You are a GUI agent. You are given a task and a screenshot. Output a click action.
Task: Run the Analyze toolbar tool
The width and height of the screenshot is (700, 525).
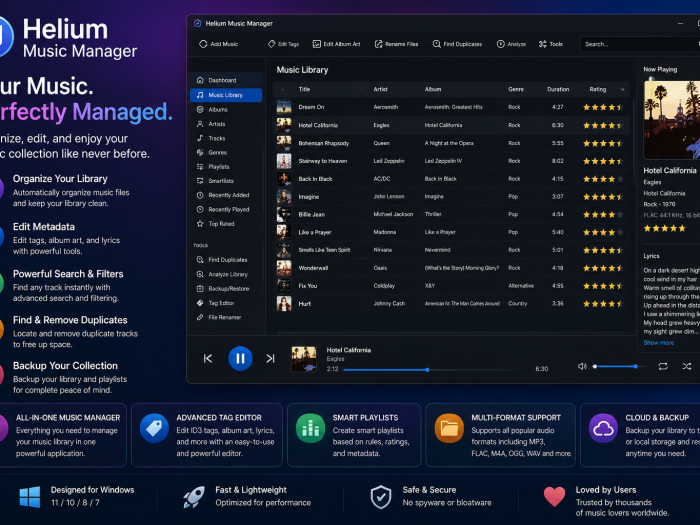[x=511, y=44]
